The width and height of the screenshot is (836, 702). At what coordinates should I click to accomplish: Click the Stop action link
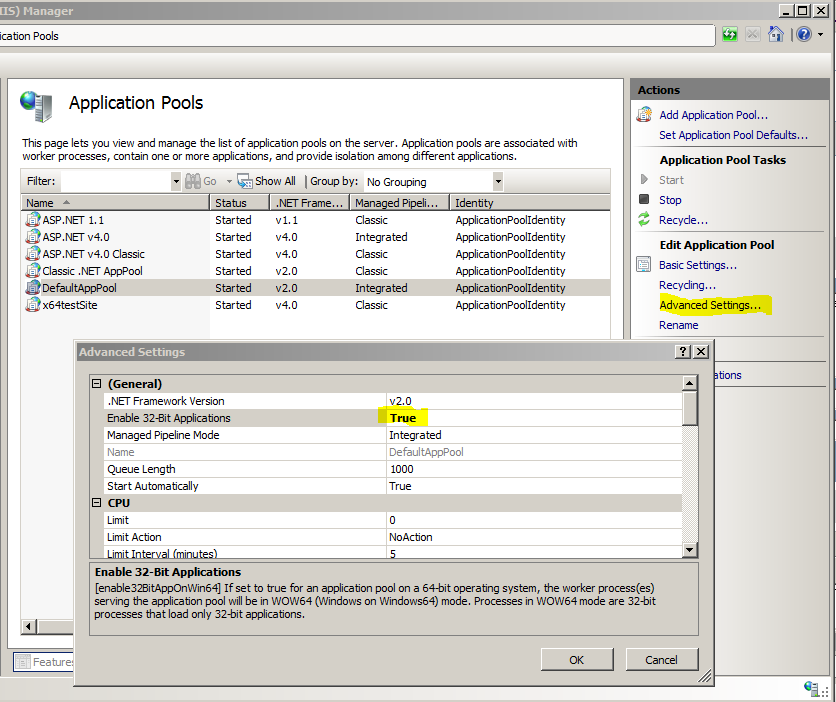(x=670, y=200)
